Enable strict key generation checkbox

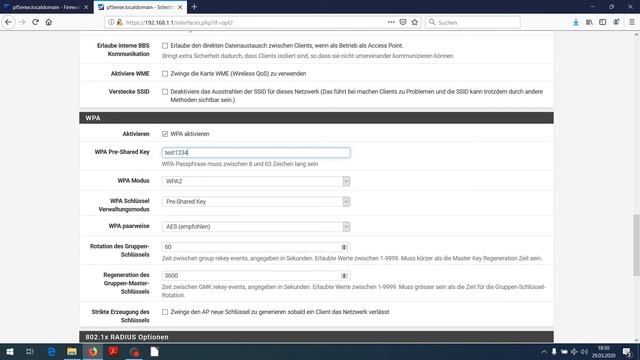click(x=165, y=312)
